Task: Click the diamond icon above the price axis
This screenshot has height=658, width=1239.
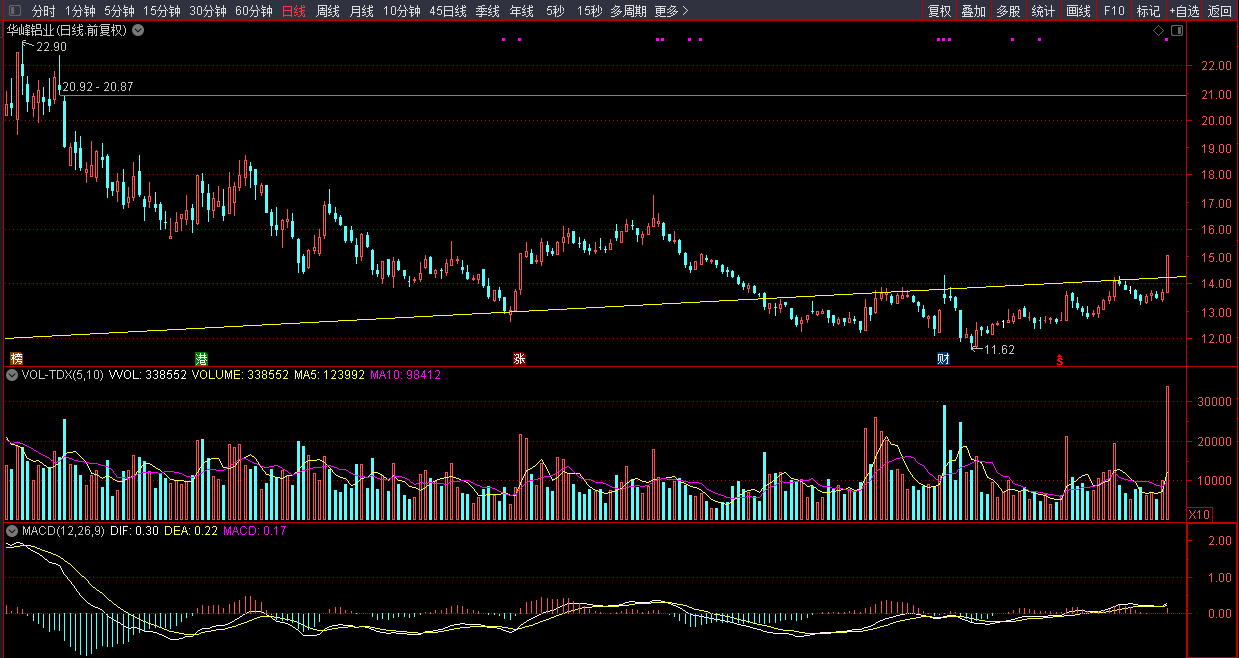Action: coord(1158,31)
